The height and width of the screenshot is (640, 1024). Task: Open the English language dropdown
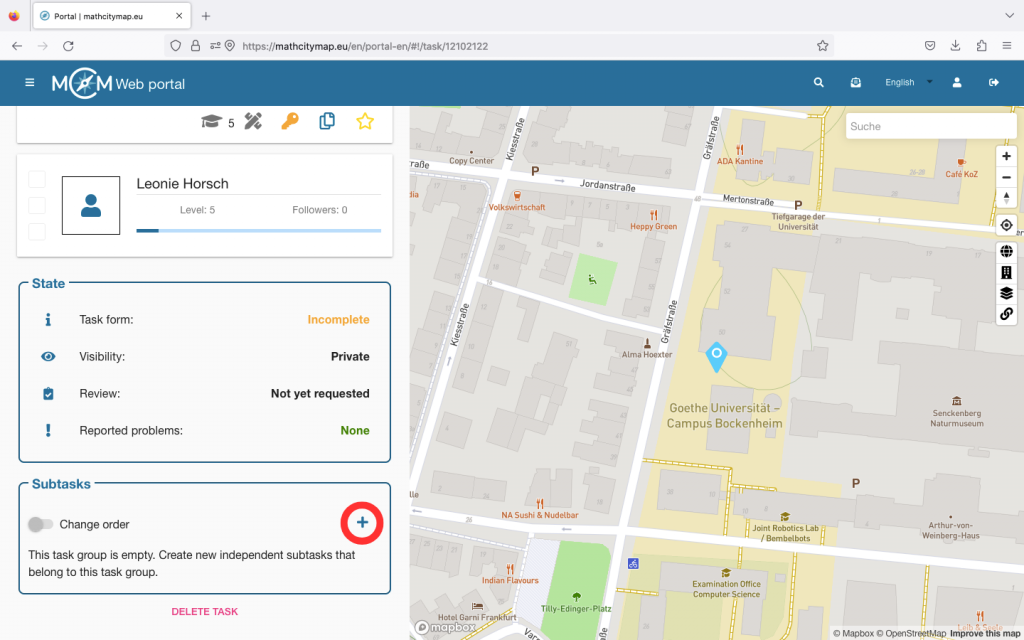coord(908,83)
